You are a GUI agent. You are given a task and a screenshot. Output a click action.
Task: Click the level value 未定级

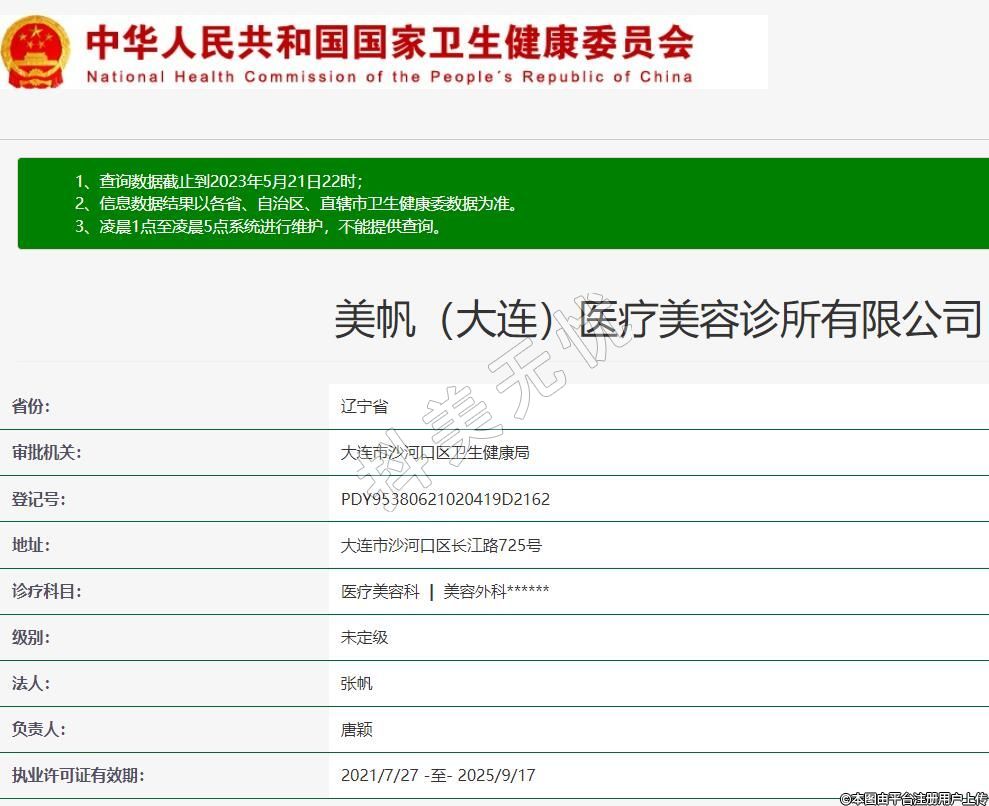tap(364, 637)
